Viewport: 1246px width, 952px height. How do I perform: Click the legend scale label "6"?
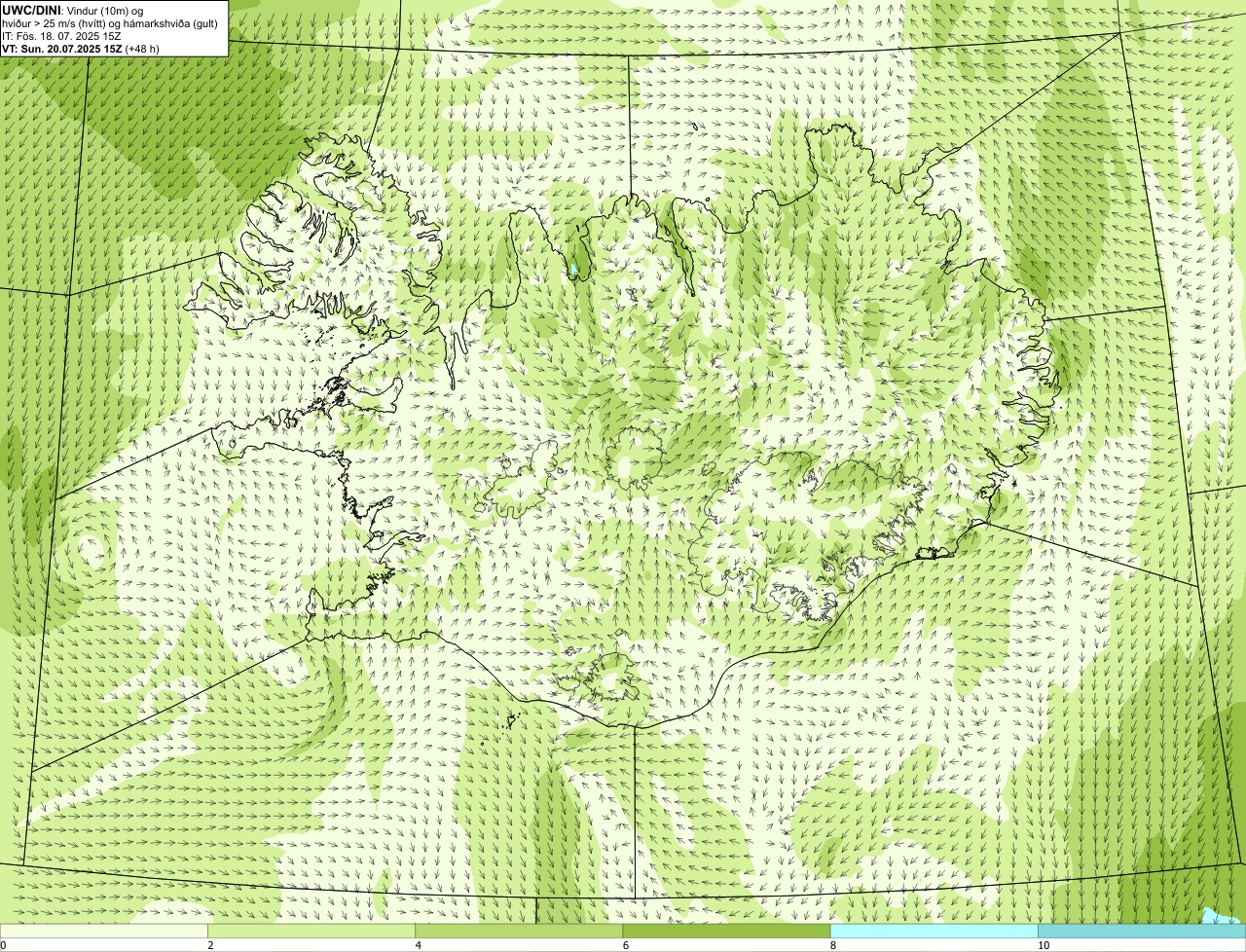625,945
